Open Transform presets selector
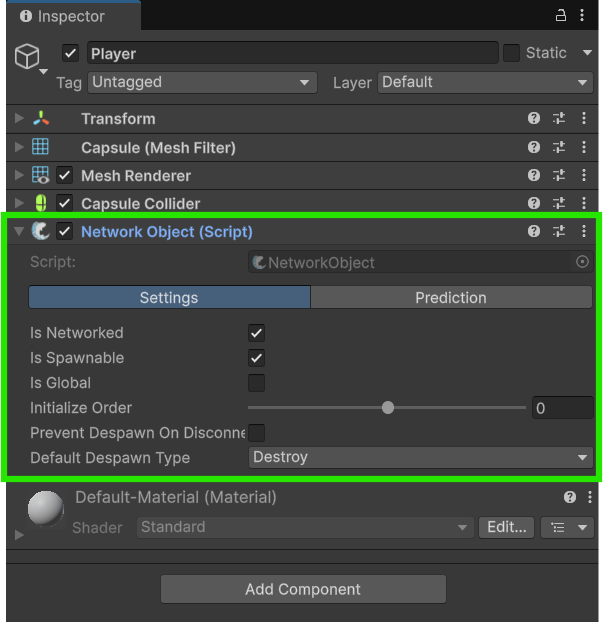 [559, 118]
